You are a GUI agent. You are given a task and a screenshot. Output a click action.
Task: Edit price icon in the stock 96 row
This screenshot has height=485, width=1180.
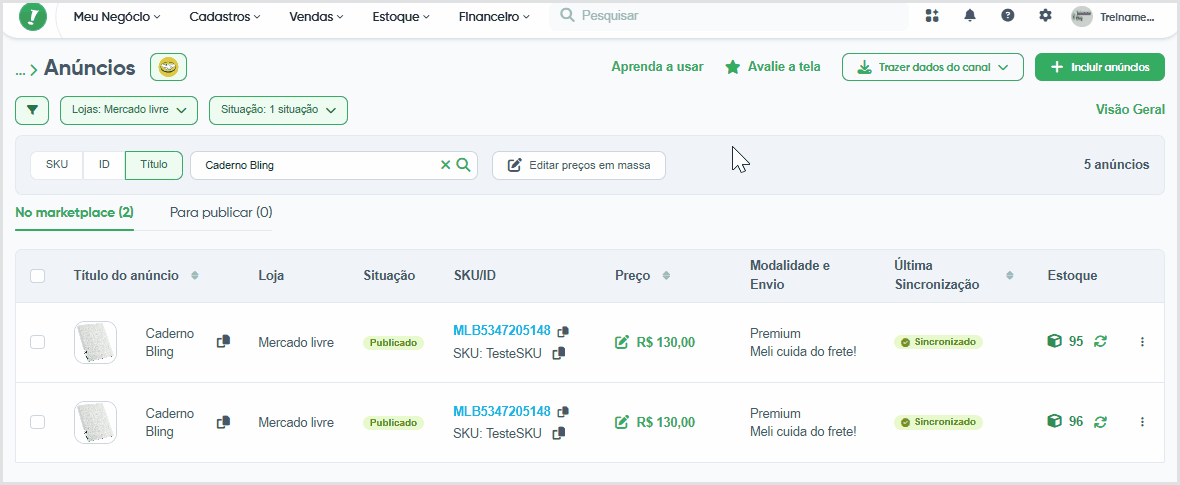click(x=622, y=422)
